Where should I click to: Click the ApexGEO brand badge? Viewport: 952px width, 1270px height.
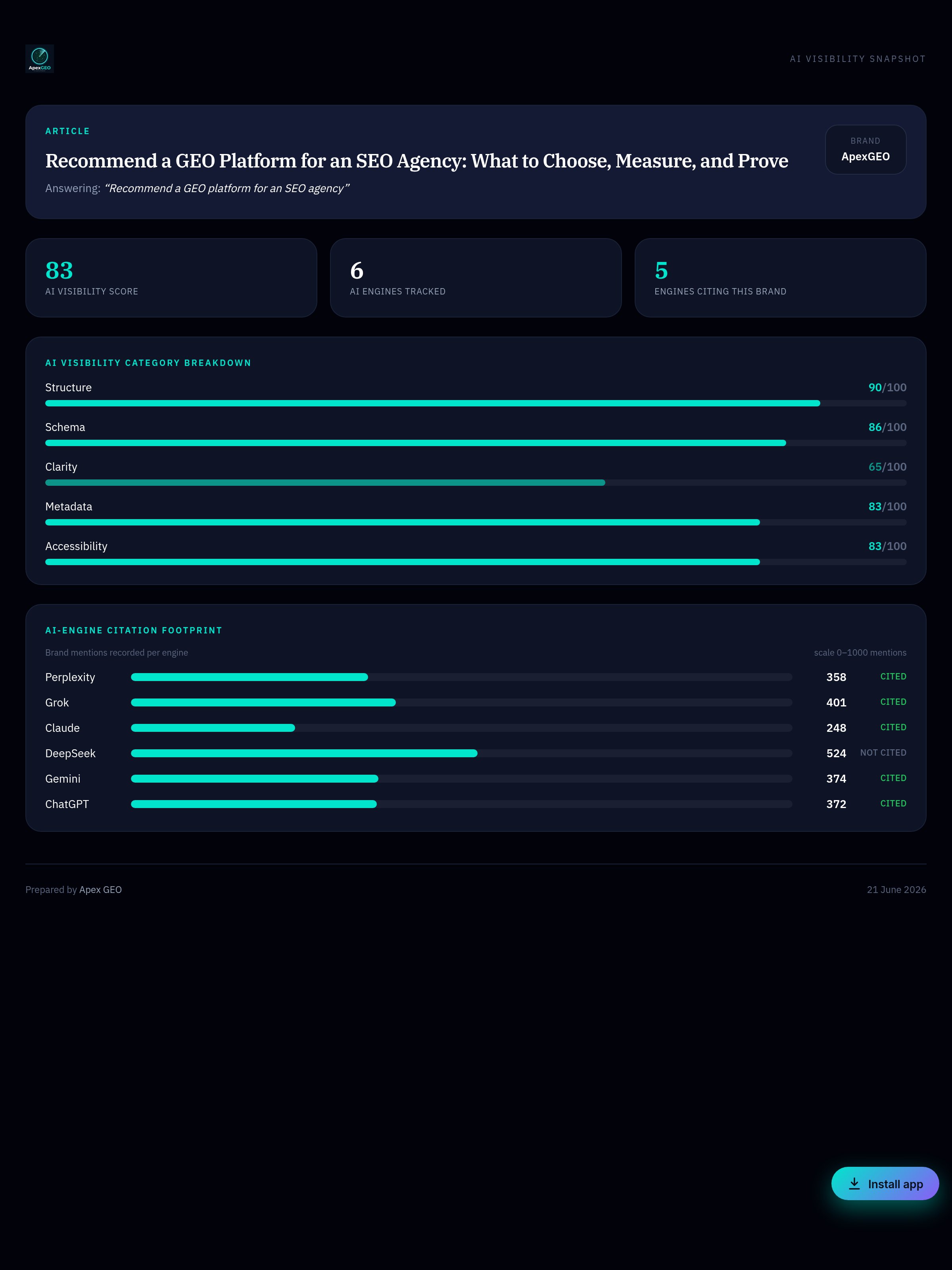pyautogui.click(x=866, y=149)
